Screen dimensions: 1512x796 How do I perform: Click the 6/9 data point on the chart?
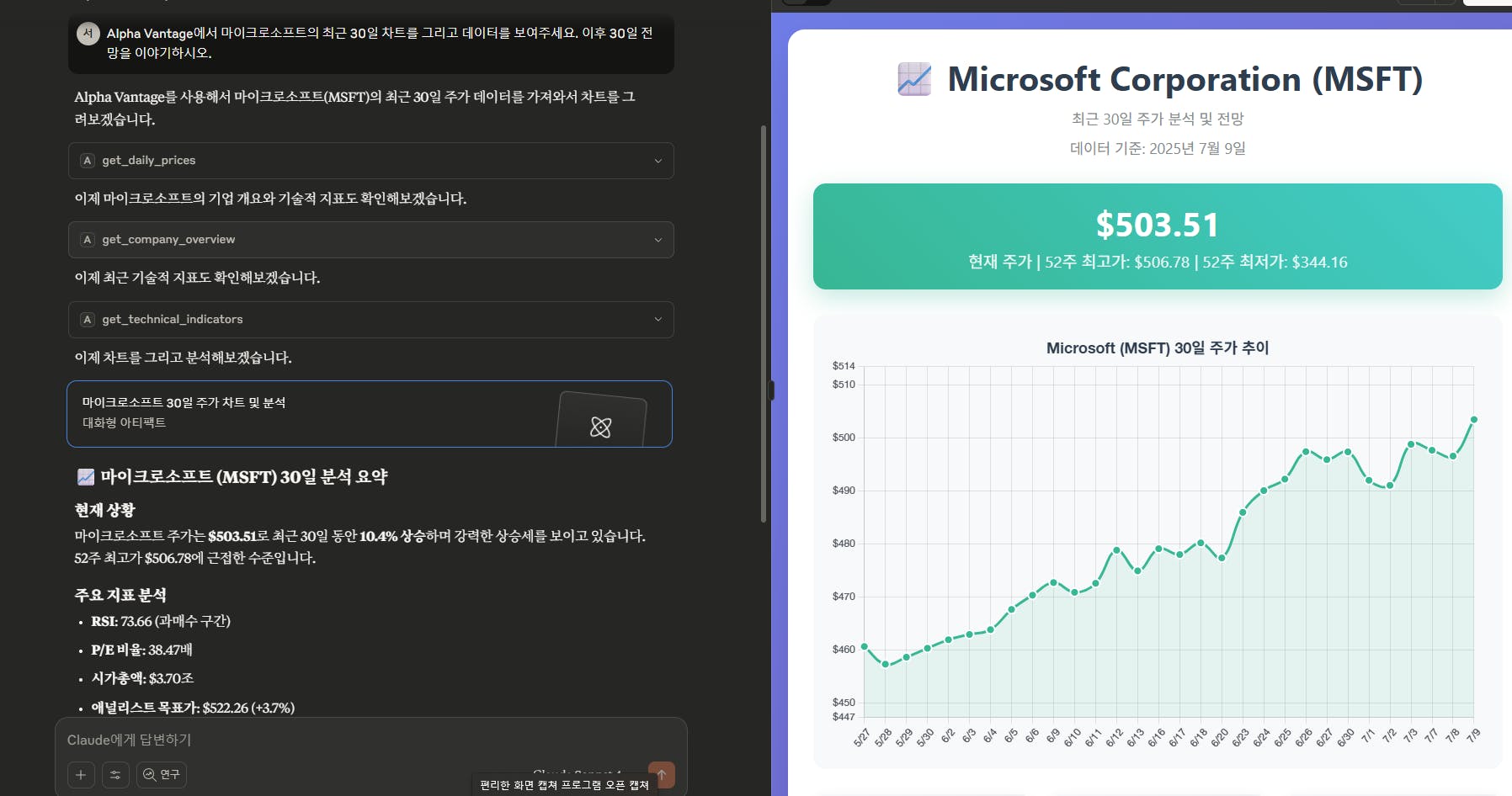click(1053, 582)
